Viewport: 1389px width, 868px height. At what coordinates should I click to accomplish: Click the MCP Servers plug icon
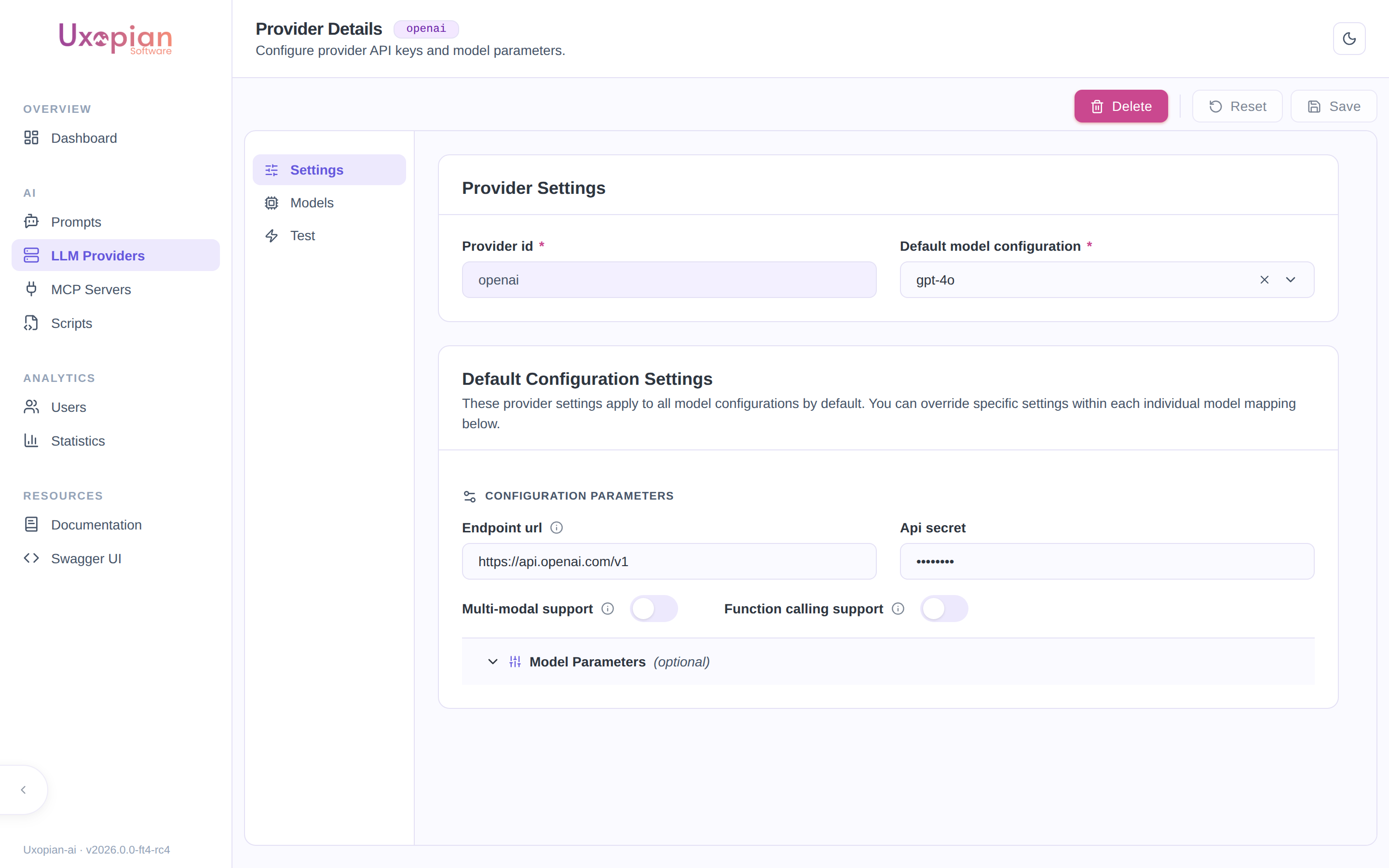point(31,289)
